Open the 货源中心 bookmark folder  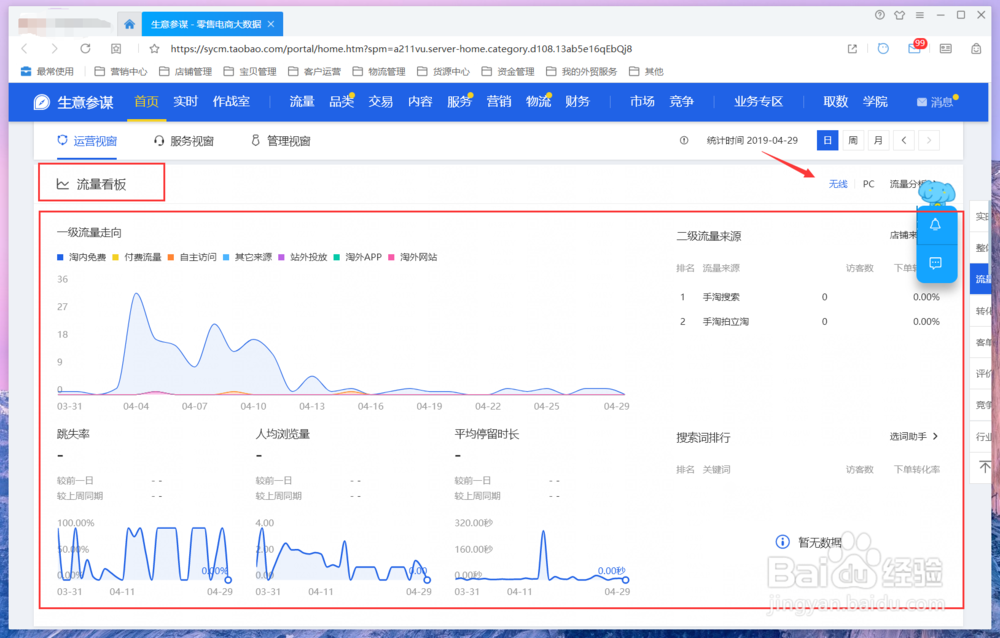443,71
